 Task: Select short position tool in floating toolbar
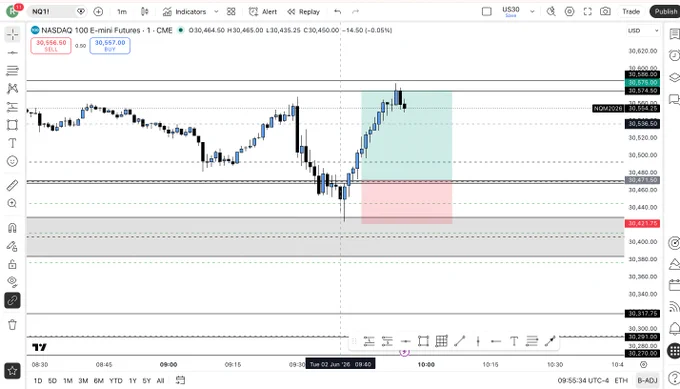[387, 341]
